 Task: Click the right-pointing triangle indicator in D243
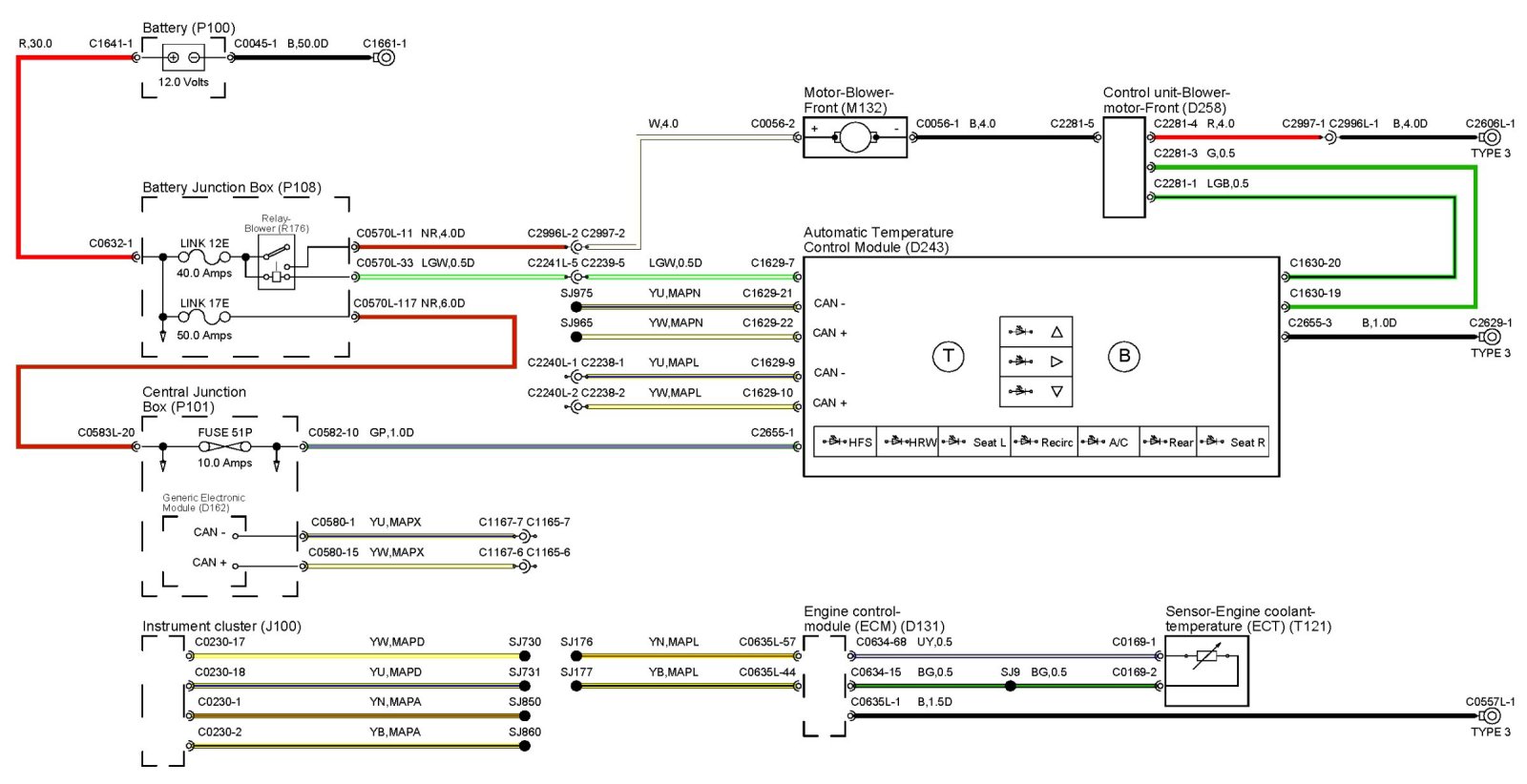pyautogui.click(x=1056, y=361)
